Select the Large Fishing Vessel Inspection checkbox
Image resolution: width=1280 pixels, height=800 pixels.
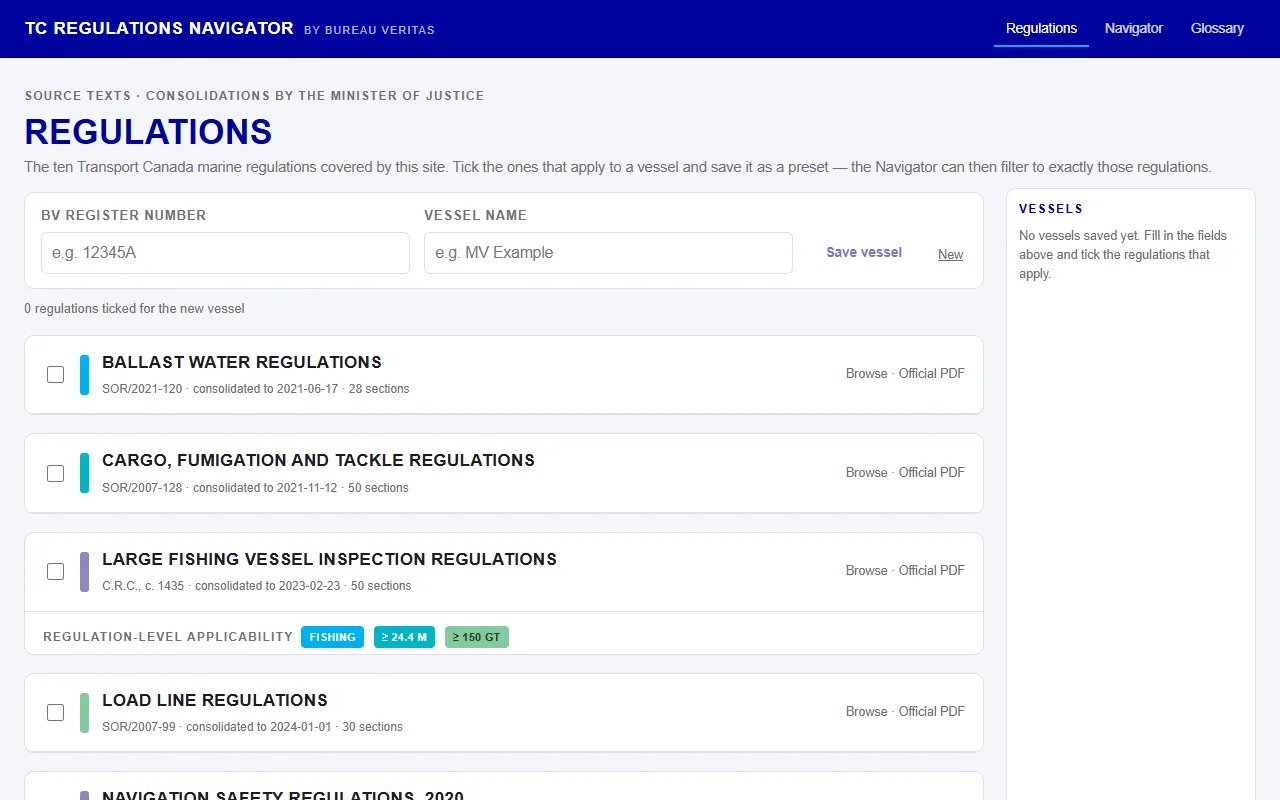coord(56,571)
